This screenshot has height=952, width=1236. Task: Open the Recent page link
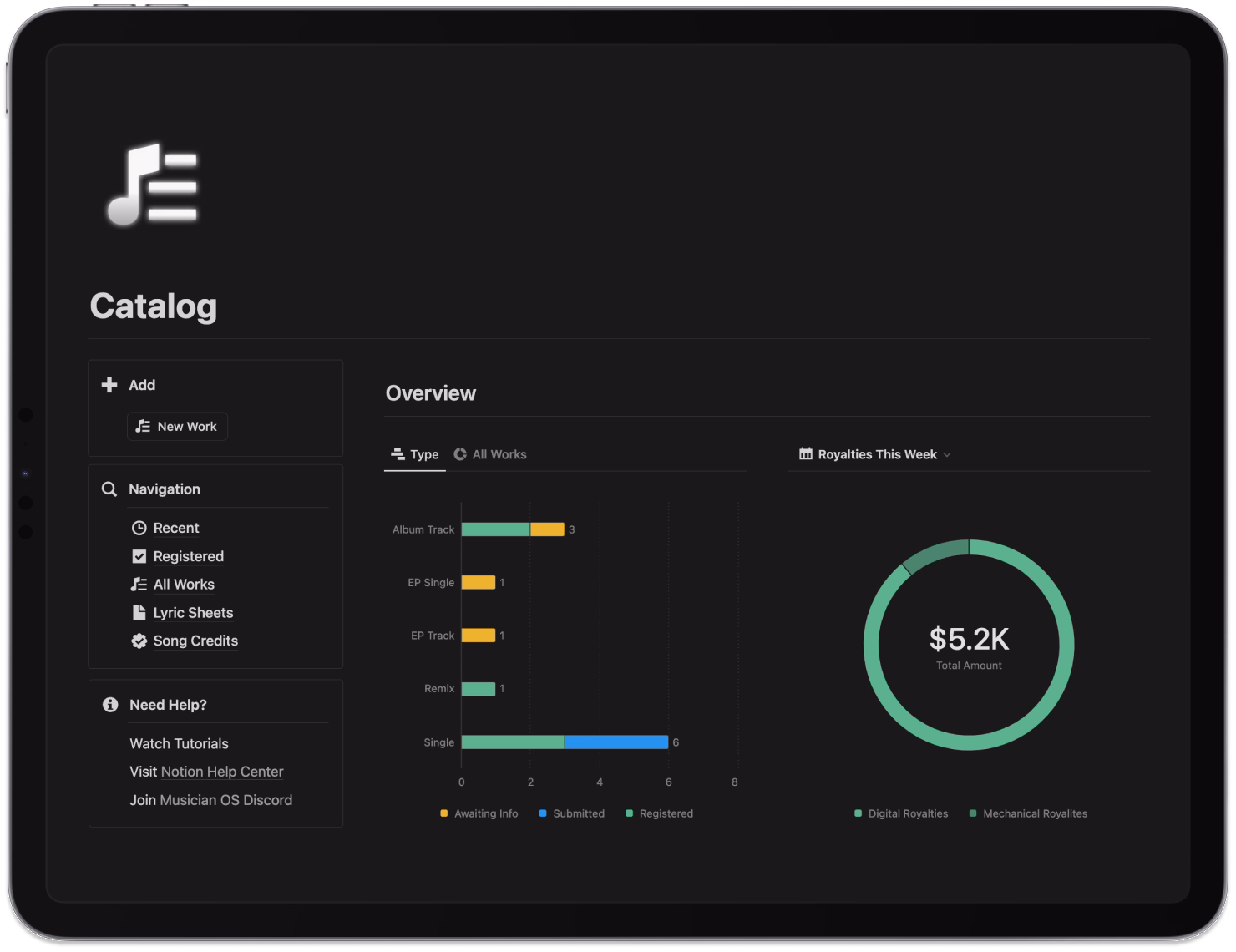coord(176,528)
